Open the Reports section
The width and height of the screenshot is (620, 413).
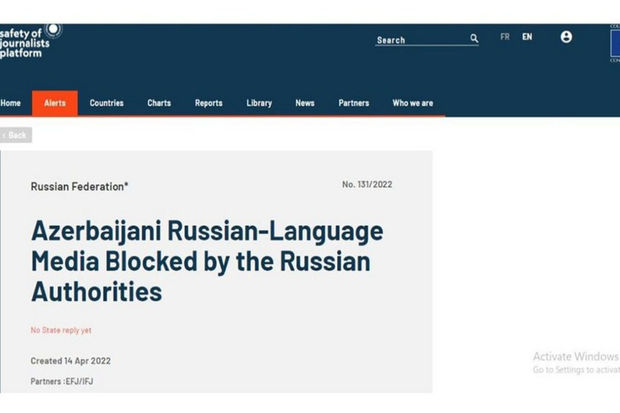(x=209, y=103)
